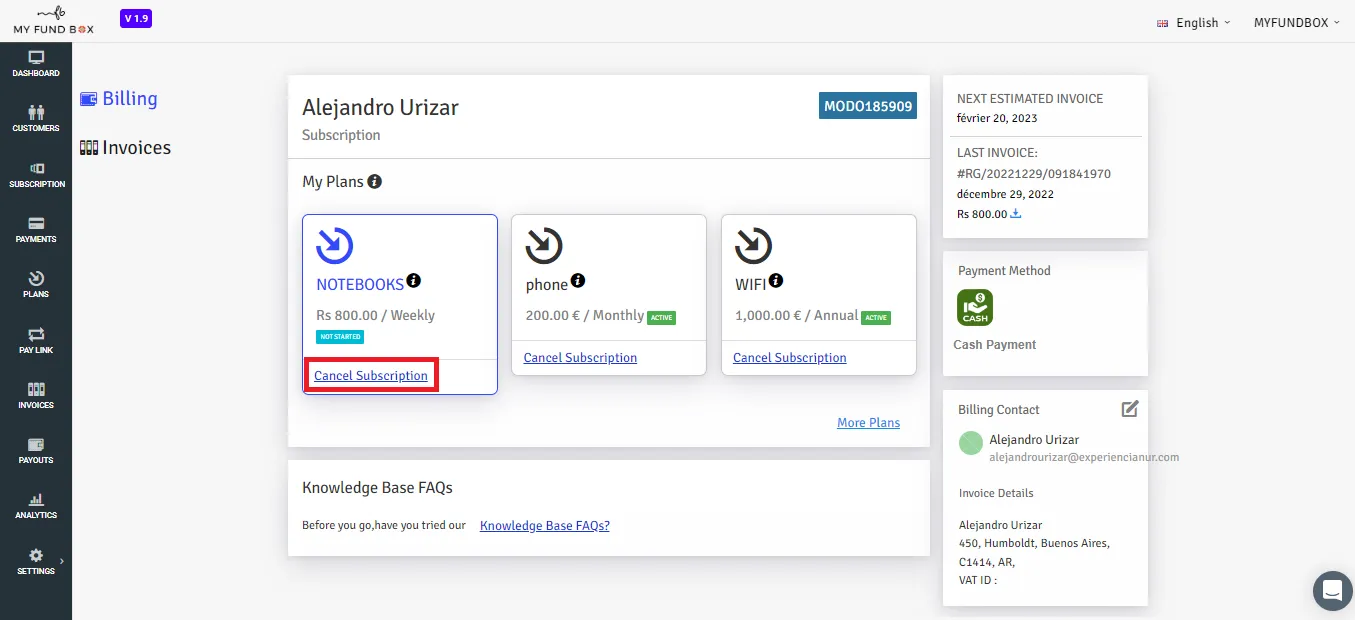This screenshot has width=1355, height=620.
Task: Cancel the NOTEBOOKS subscription
Action: tap(371, 376)
